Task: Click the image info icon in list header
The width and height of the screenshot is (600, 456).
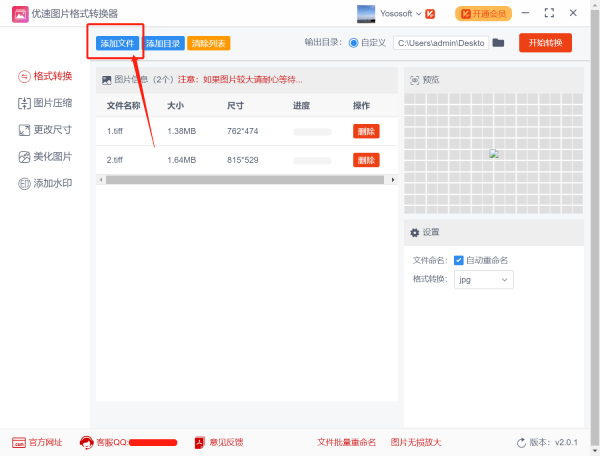Action: pyautogui.click(x=106, y=80)
